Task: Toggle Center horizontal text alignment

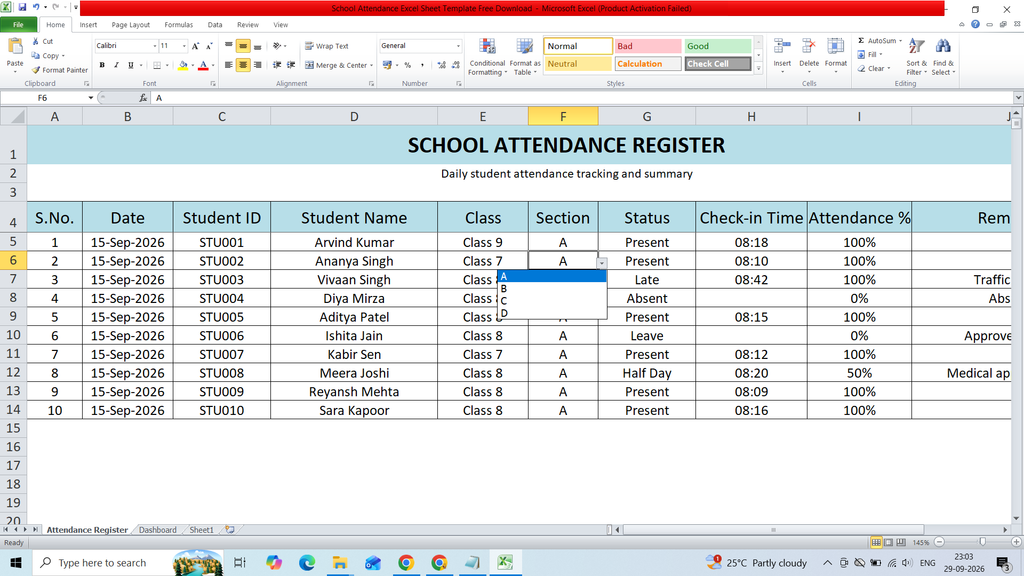Action: pos(243,65)
